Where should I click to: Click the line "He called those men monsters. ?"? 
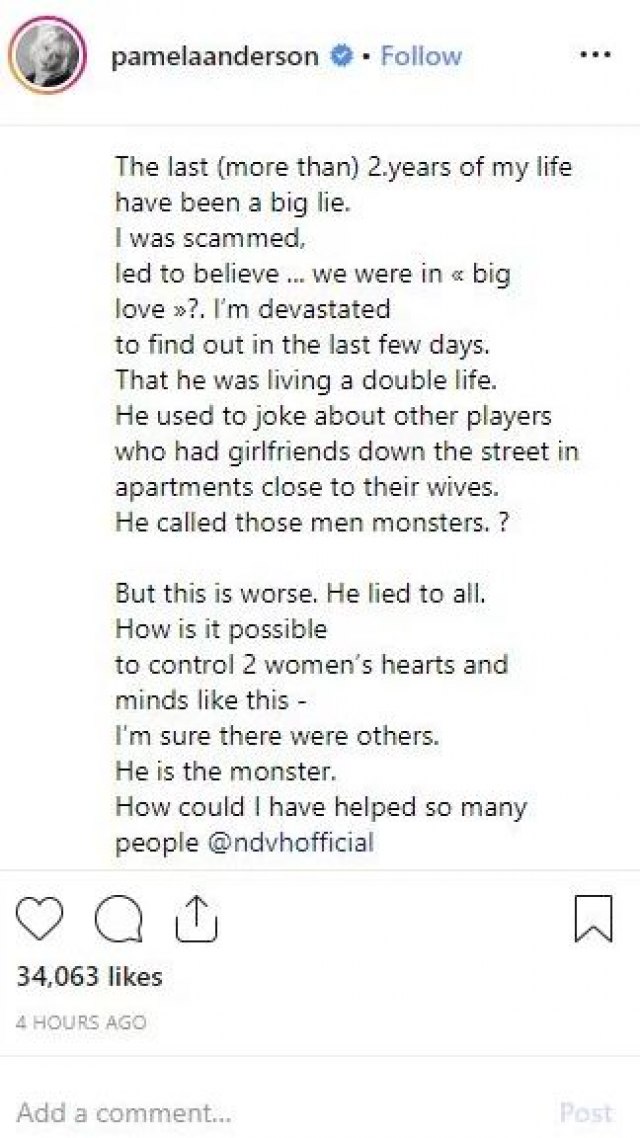pyautogui.click(x=312, y=523)
